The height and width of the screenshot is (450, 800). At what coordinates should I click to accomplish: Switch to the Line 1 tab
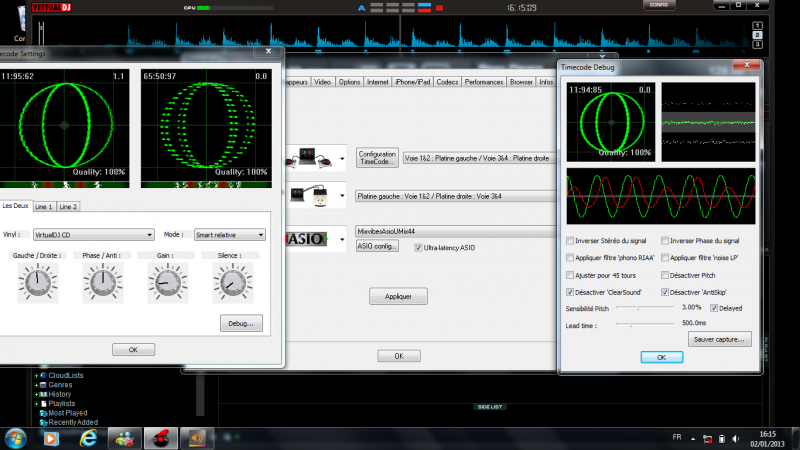44,207
